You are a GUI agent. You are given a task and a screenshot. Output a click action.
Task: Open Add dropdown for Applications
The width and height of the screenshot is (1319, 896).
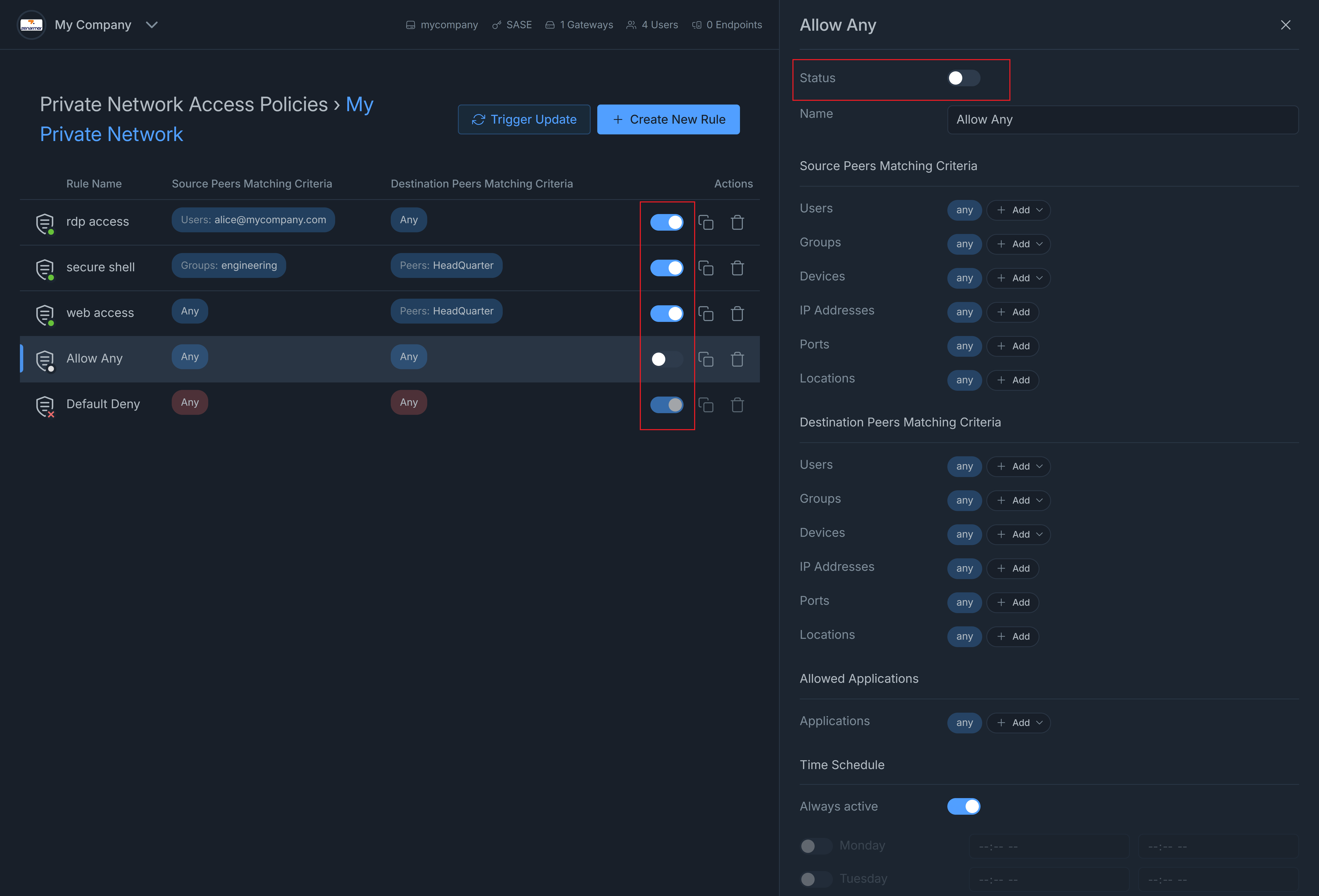[x=1018, y=722]
